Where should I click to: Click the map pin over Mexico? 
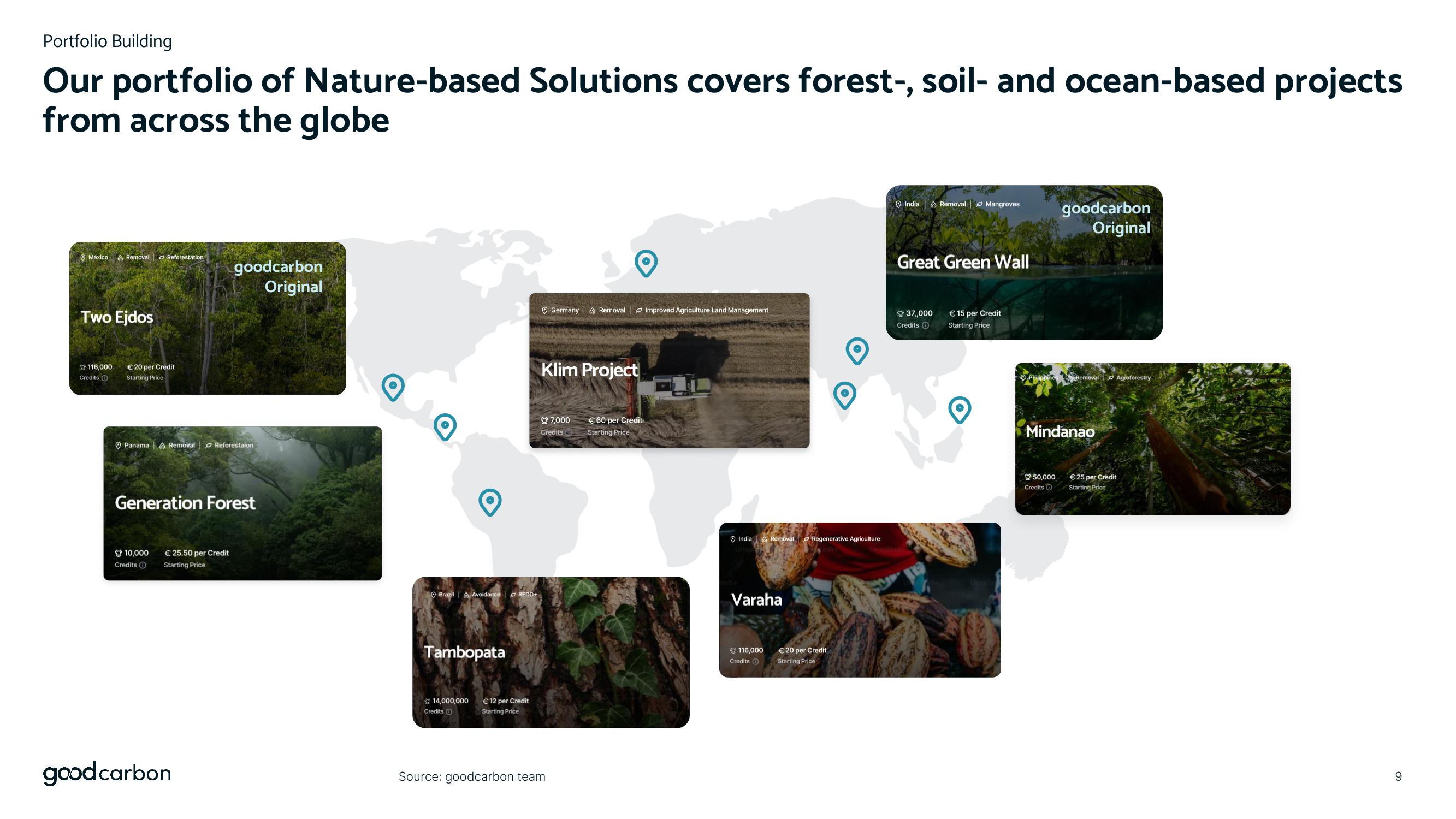[393, 386]
